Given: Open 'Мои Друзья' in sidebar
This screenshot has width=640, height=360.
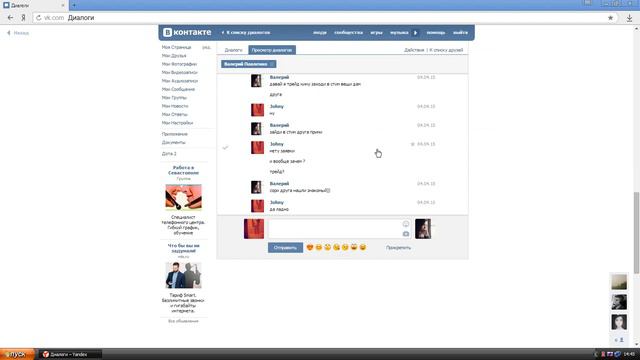Looking at the screenshot, I should tap(174, 56).
